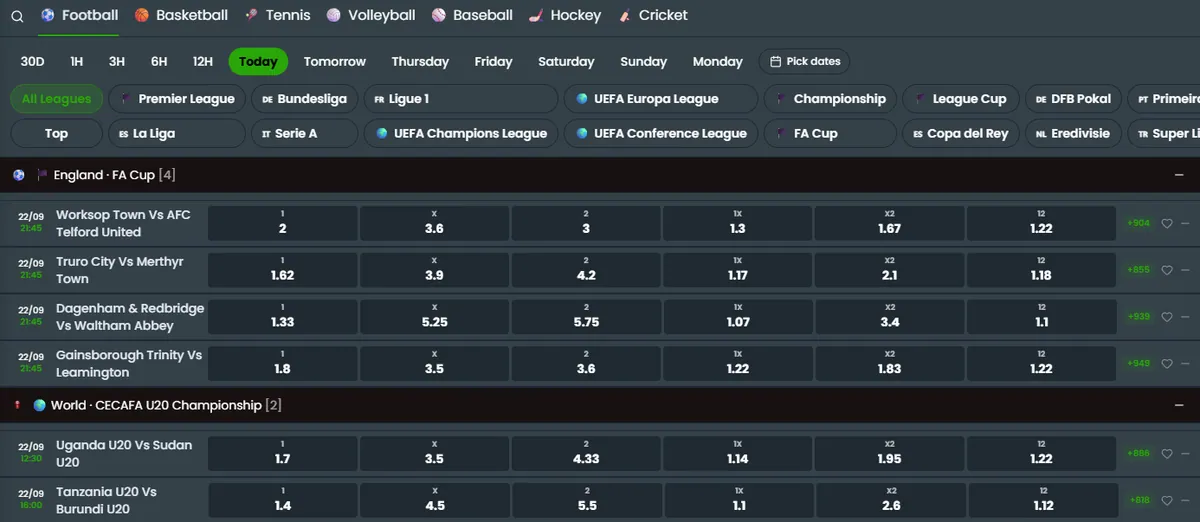Screen dimensions: 1200x522
Task: Show Tomorrow's matches
Action: pos(335,61)
